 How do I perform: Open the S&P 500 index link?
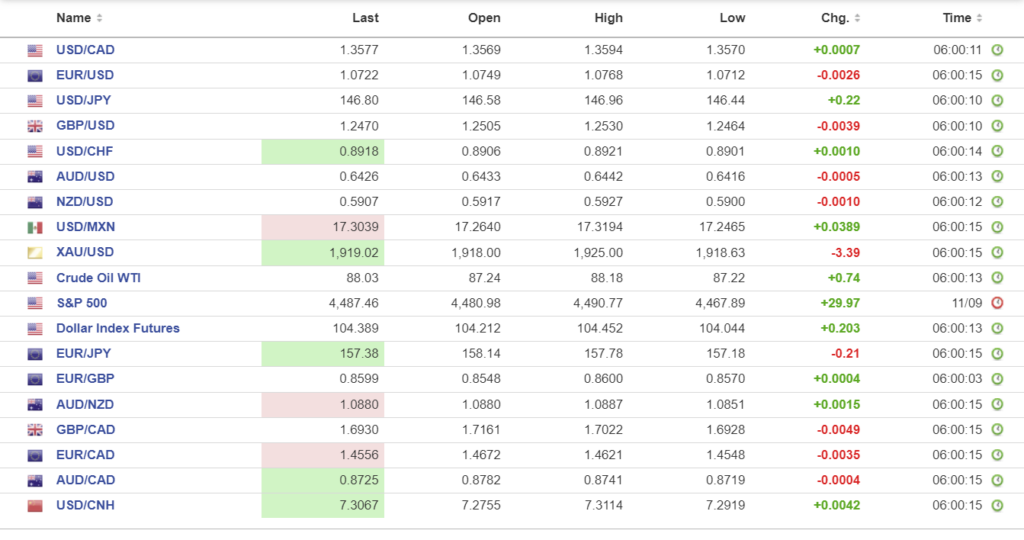pos(81,303)
